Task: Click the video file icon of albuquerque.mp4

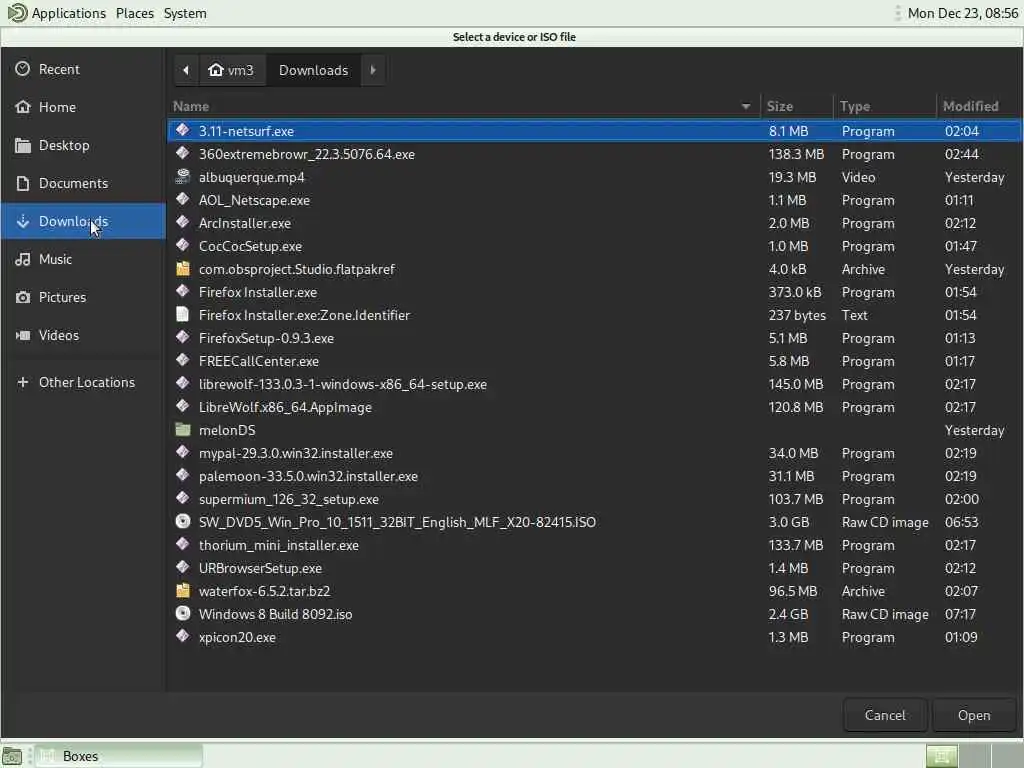Action: [x=183, y=176]
